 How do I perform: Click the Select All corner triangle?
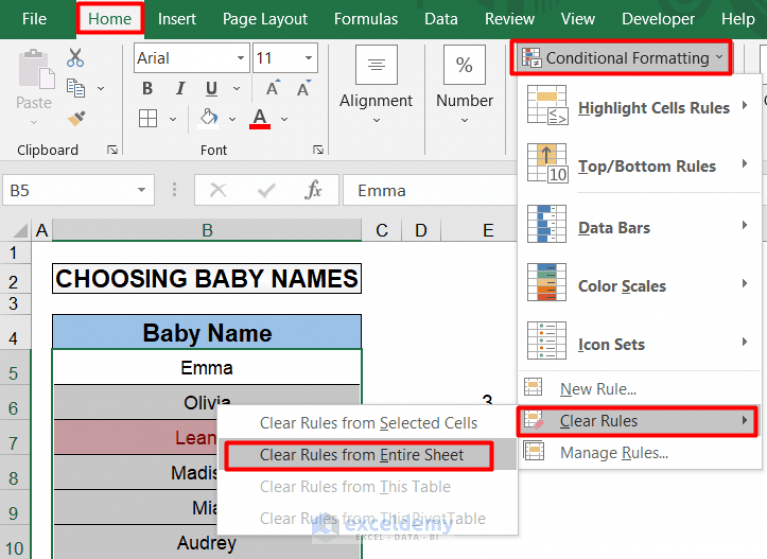(x=21, y=230)
